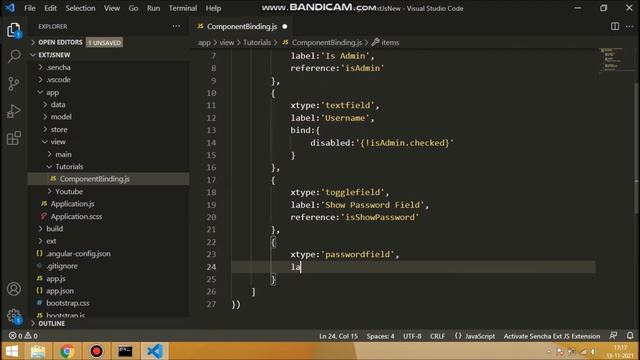Open the View menu
Viewport: 640px width, 360px height.
111,8
